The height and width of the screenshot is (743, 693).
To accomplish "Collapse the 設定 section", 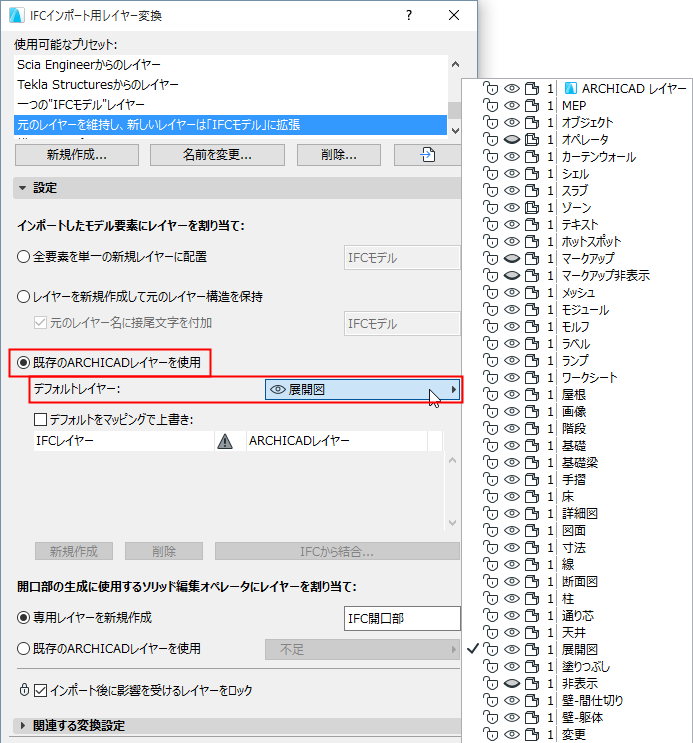I will coord(22,188).
